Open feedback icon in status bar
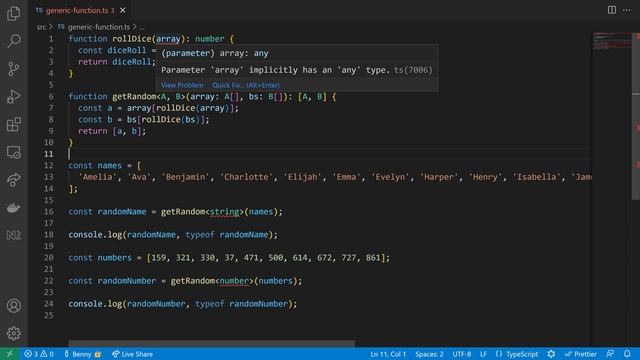This screenshot has width=640, height=360. pyautogui.click(x=610, y=354)
